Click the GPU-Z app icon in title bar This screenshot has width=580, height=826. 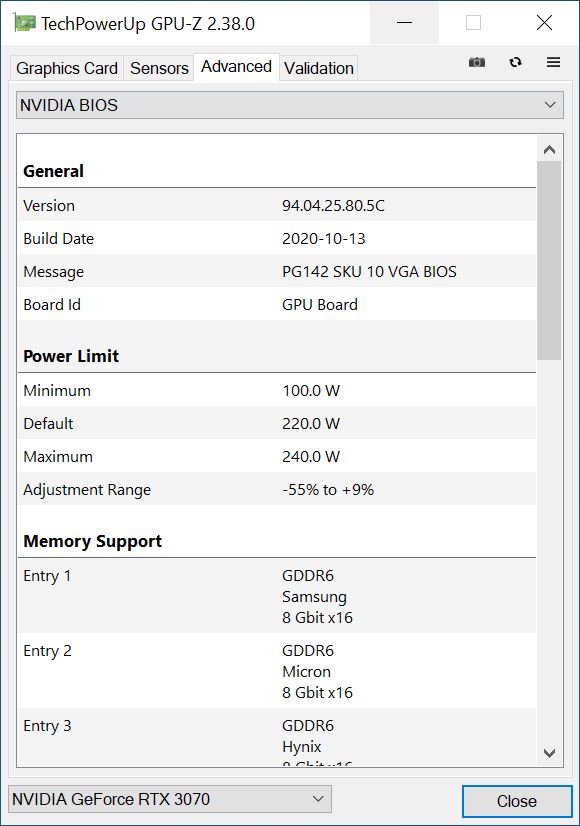(24, 23)
